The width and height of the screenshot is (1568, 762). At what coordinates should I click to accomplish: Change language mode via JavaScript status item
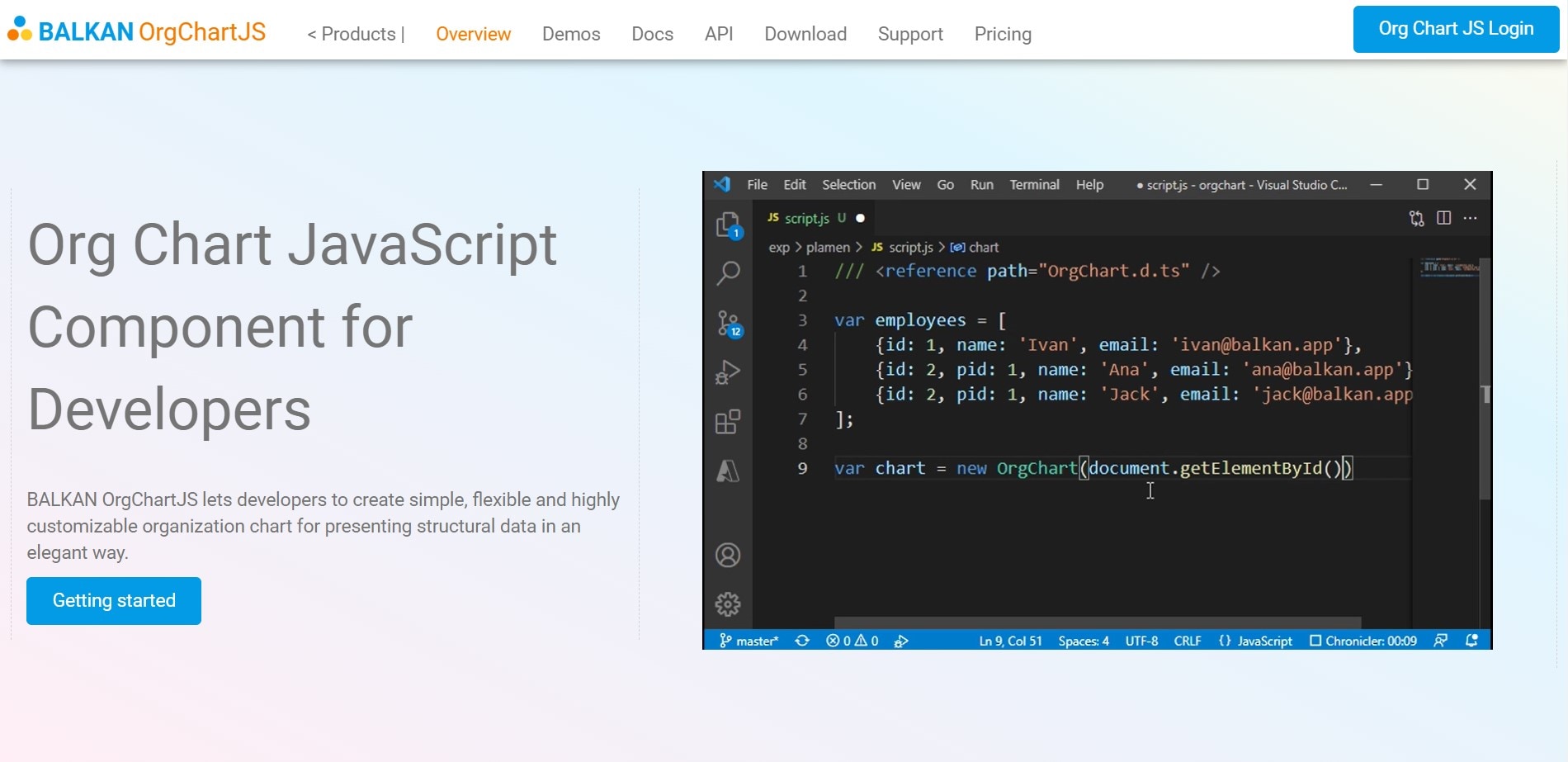[1255, 641]
